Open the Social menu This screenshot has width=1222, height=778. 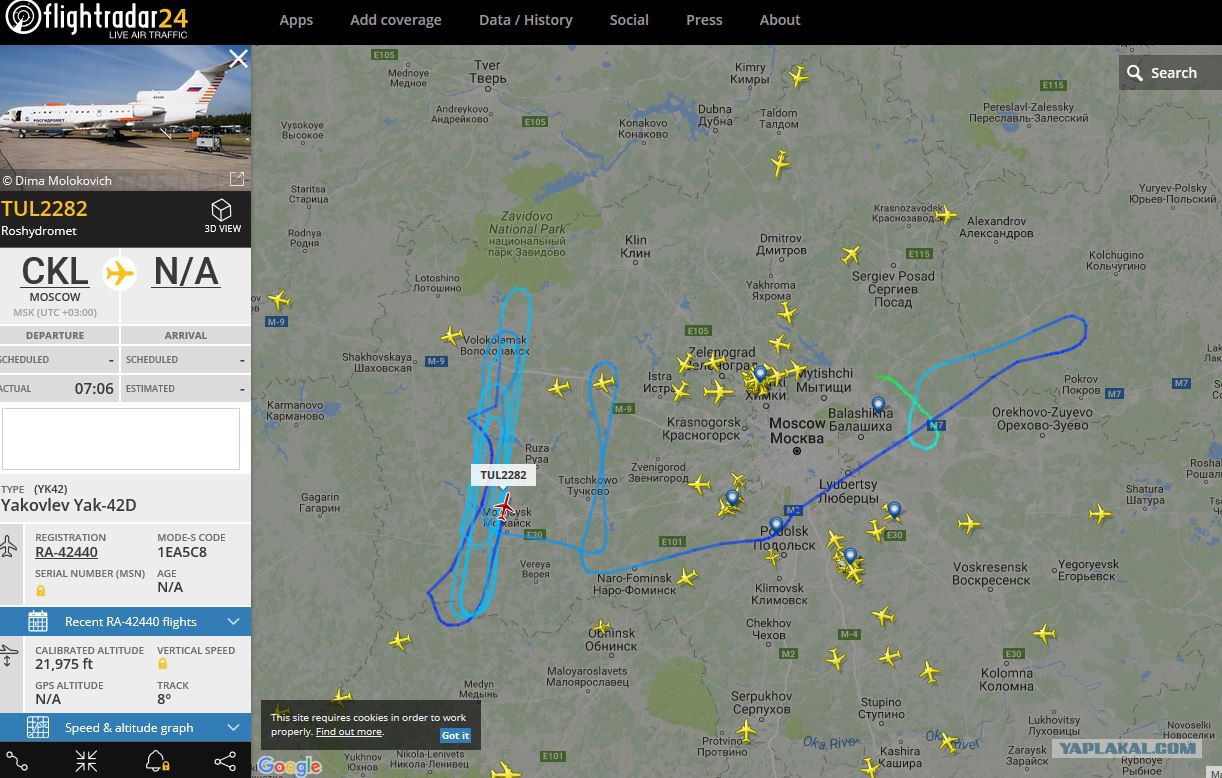[629, 20]
